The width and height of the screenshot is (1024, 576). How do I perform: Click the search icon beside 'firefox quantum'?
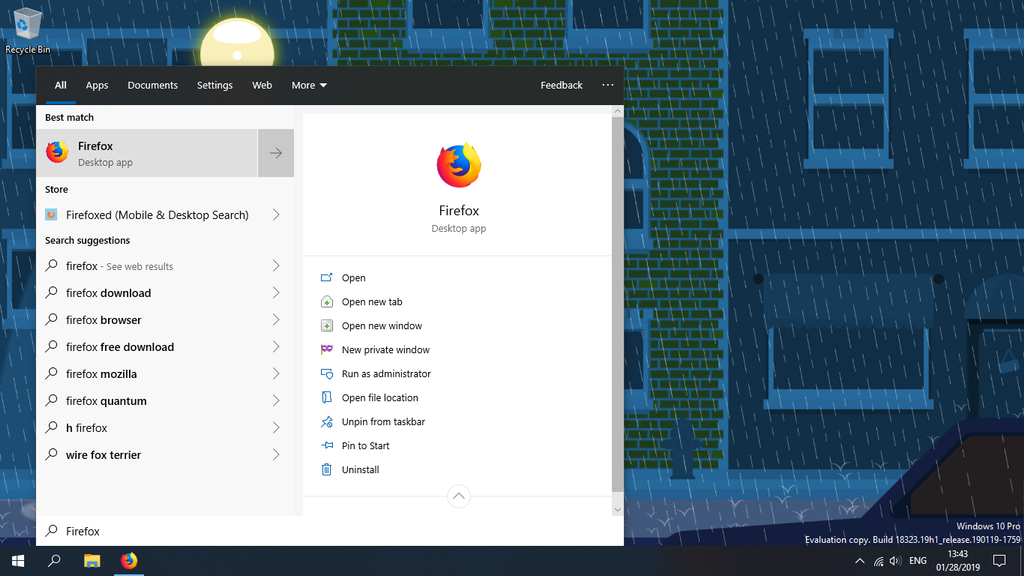[52, 400]
